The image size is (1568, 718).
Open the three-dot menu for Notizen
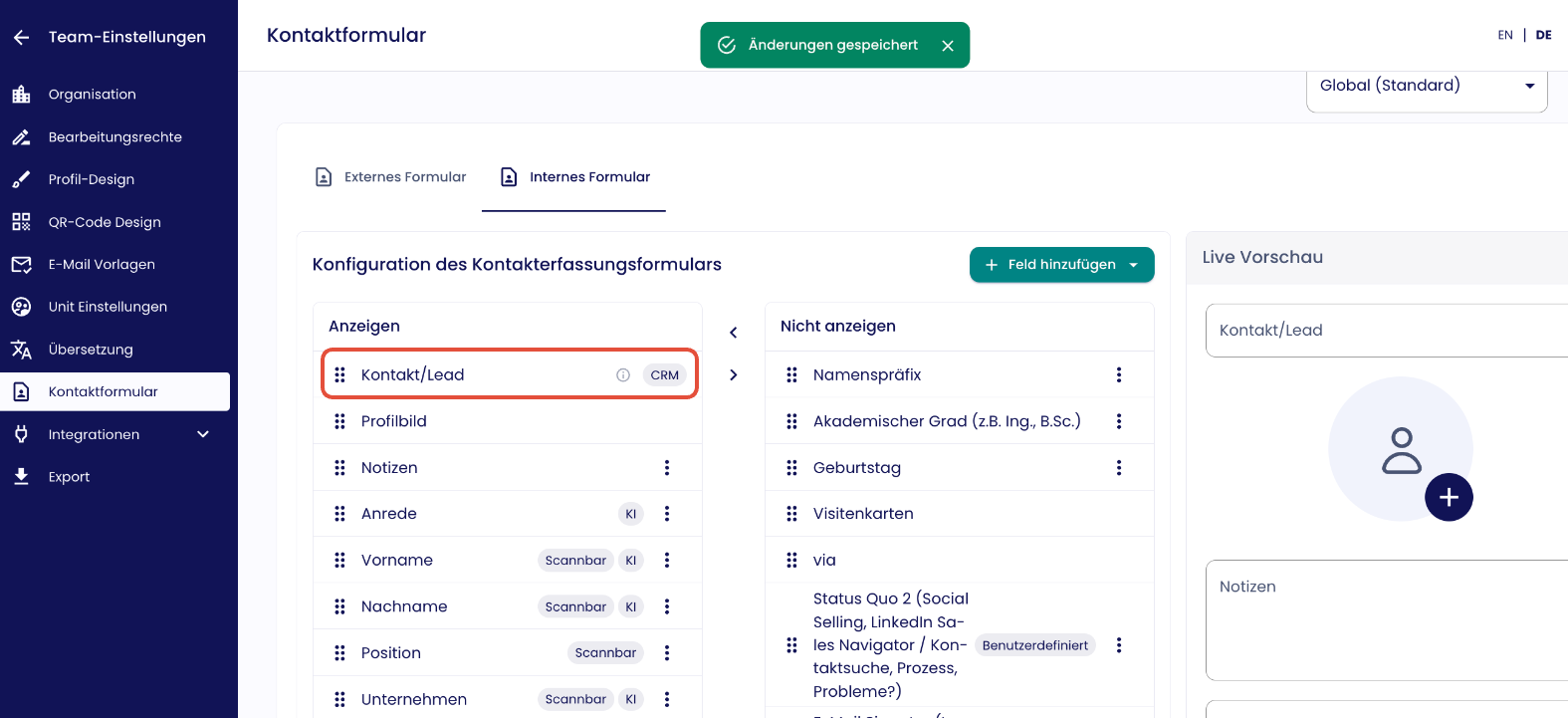pos(667,468)
